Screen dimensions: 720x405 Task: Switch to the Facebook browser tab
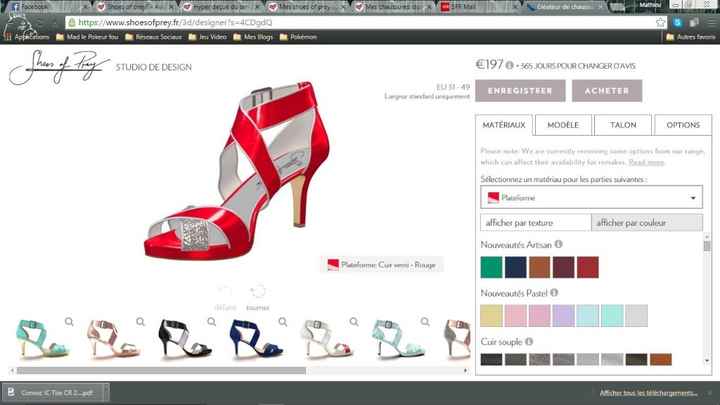tap(46, 7)
